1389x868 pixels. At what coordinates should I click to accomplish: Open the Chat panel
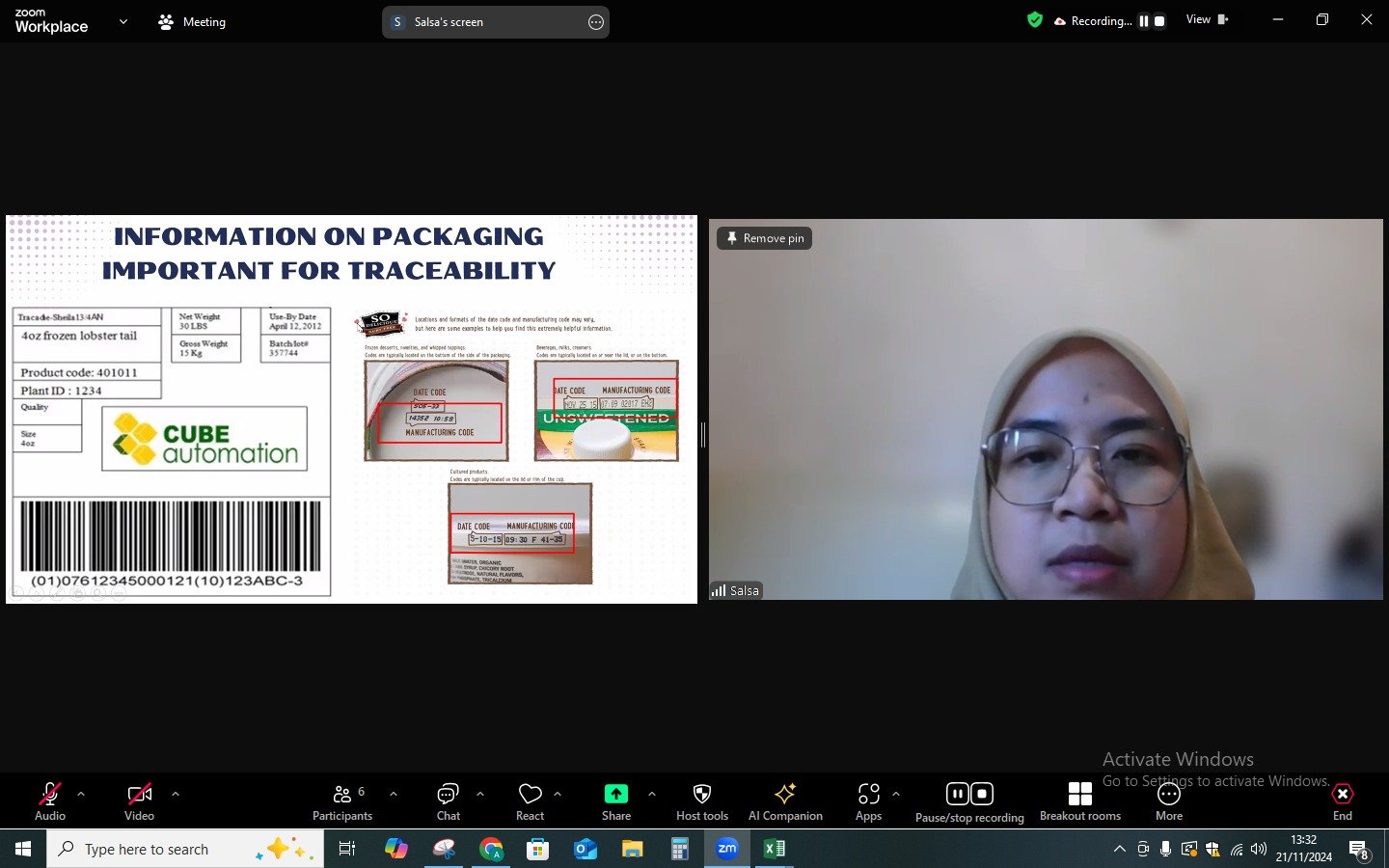pyautogui.click(x=449, y=801)
